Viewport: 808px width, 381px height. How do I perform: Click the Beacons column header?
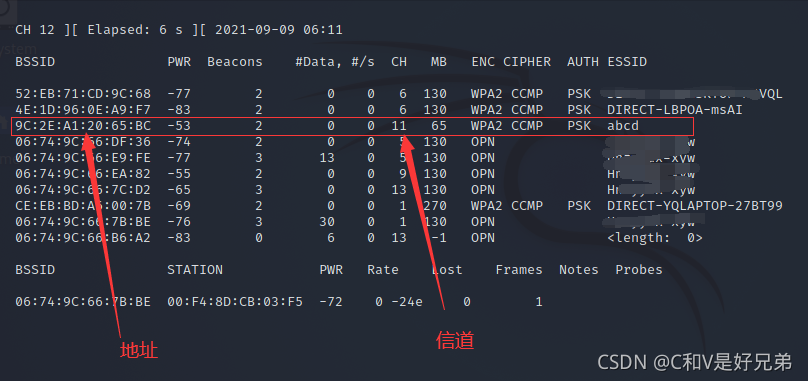point(234,62)
